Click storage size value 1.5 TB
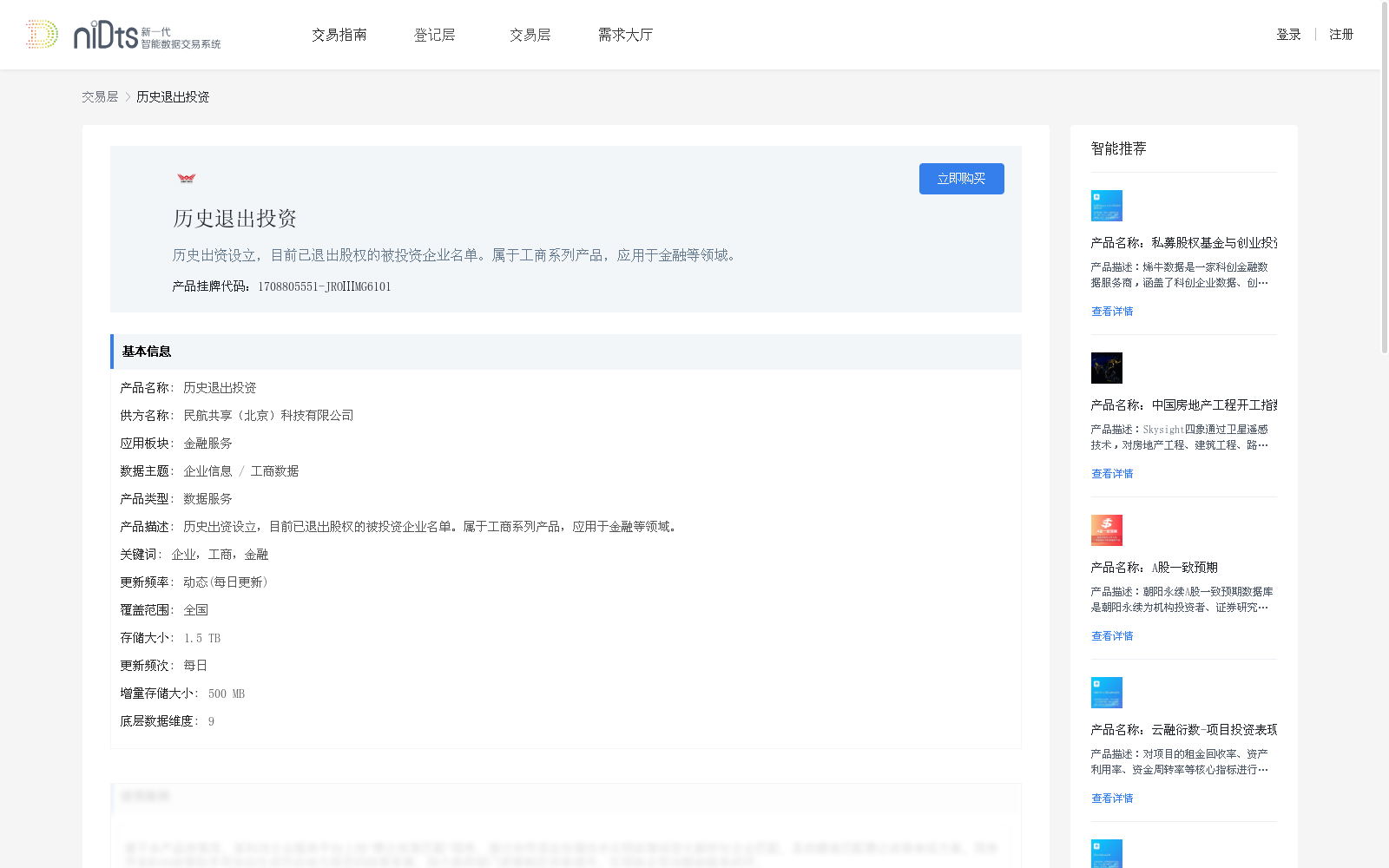 (202, 638)
